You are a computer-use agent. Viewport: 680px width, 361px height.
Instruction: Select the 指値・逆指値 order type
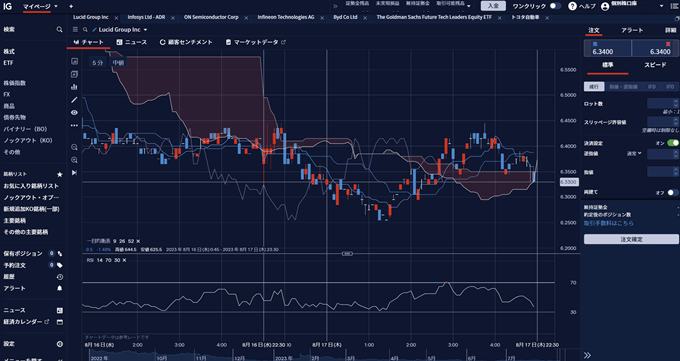click(623, 87)
